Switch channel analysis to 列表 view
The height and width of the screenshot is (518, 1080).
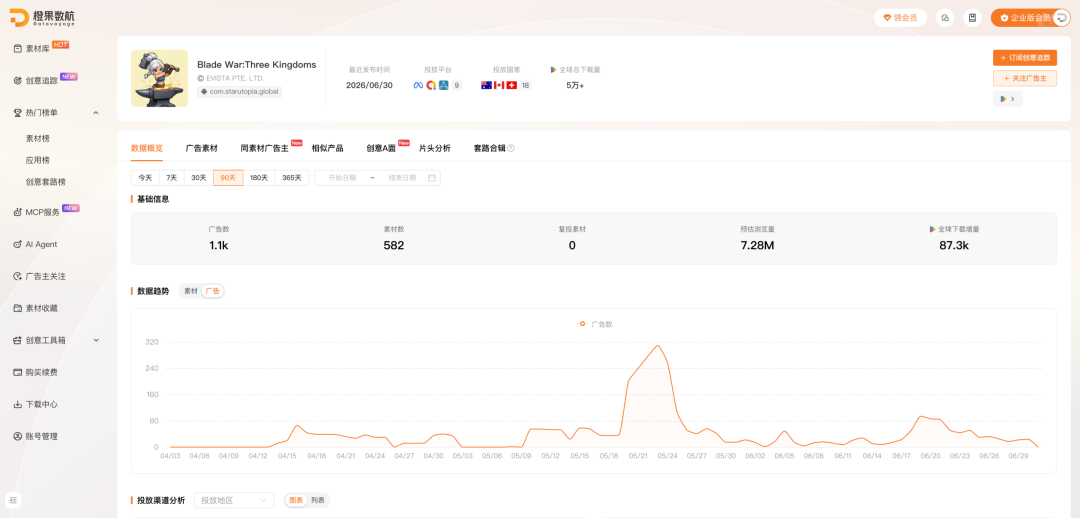[318, 500]
